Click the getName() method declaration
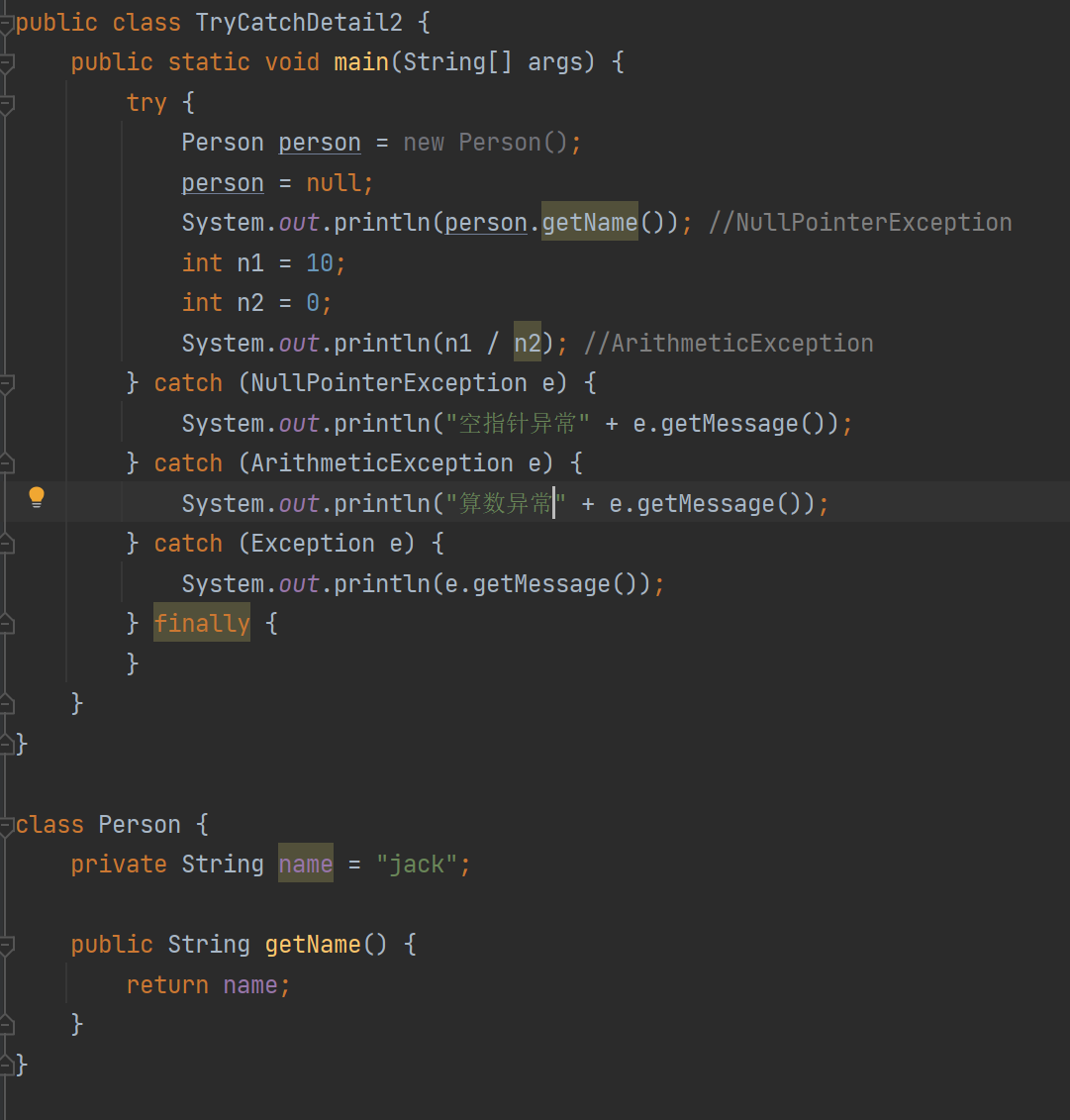The image size is (1070, 1120). pos(326,945)
